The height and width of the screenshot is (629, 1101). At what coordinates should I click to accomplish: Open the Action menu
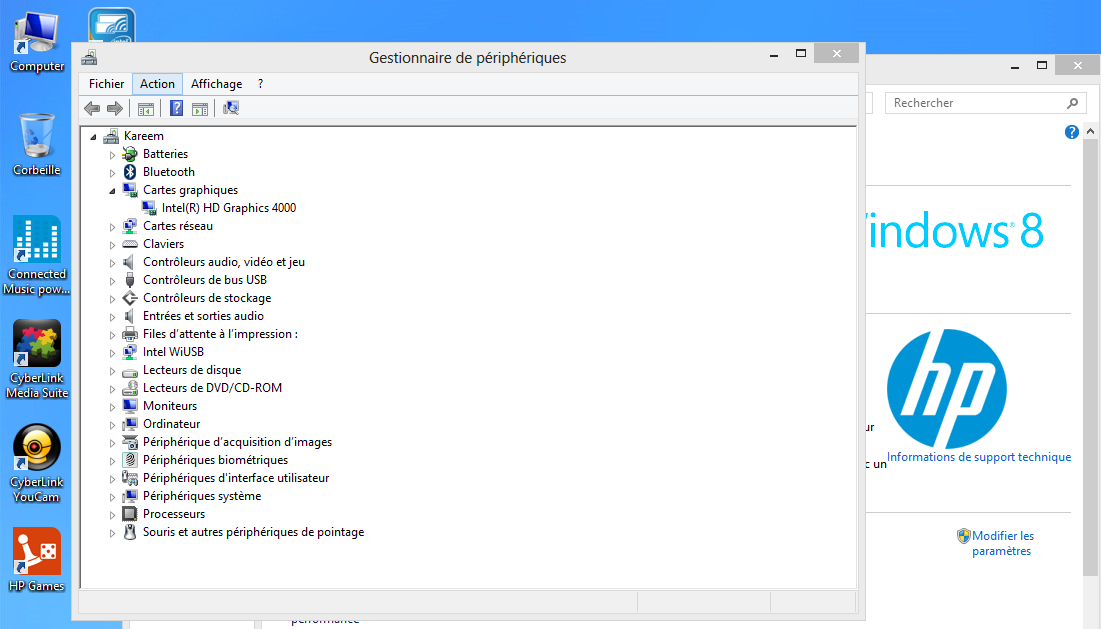click(x=157, y=84)
